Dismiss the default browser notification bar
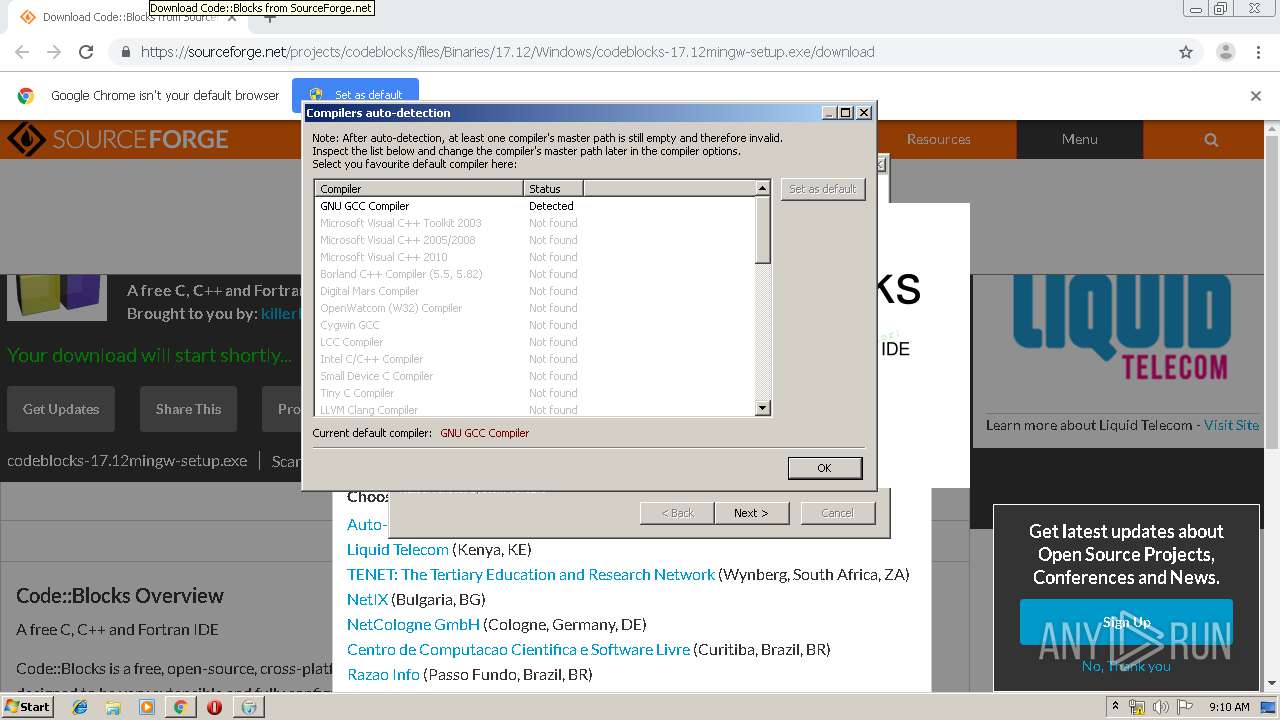Image resolution: width=1280 pixels, height=720 pixels. pyautogui.click(x=1256, y=96)
